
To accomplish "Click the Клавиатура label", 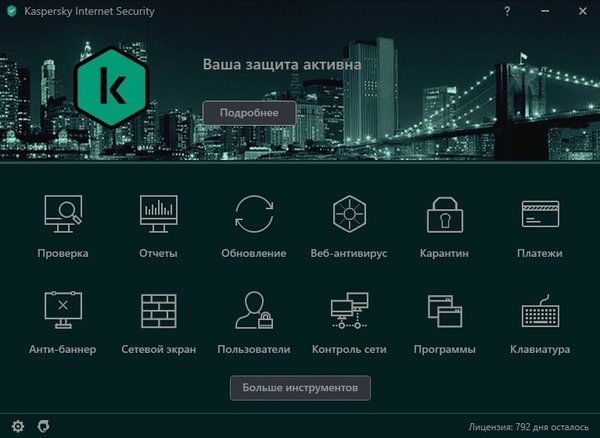I will coord(540,350).
